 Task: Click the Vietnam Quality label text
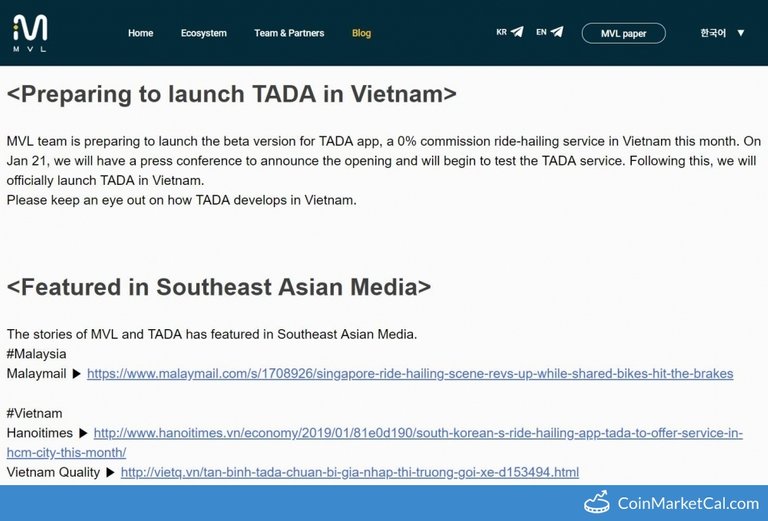[x=53, y=472]
